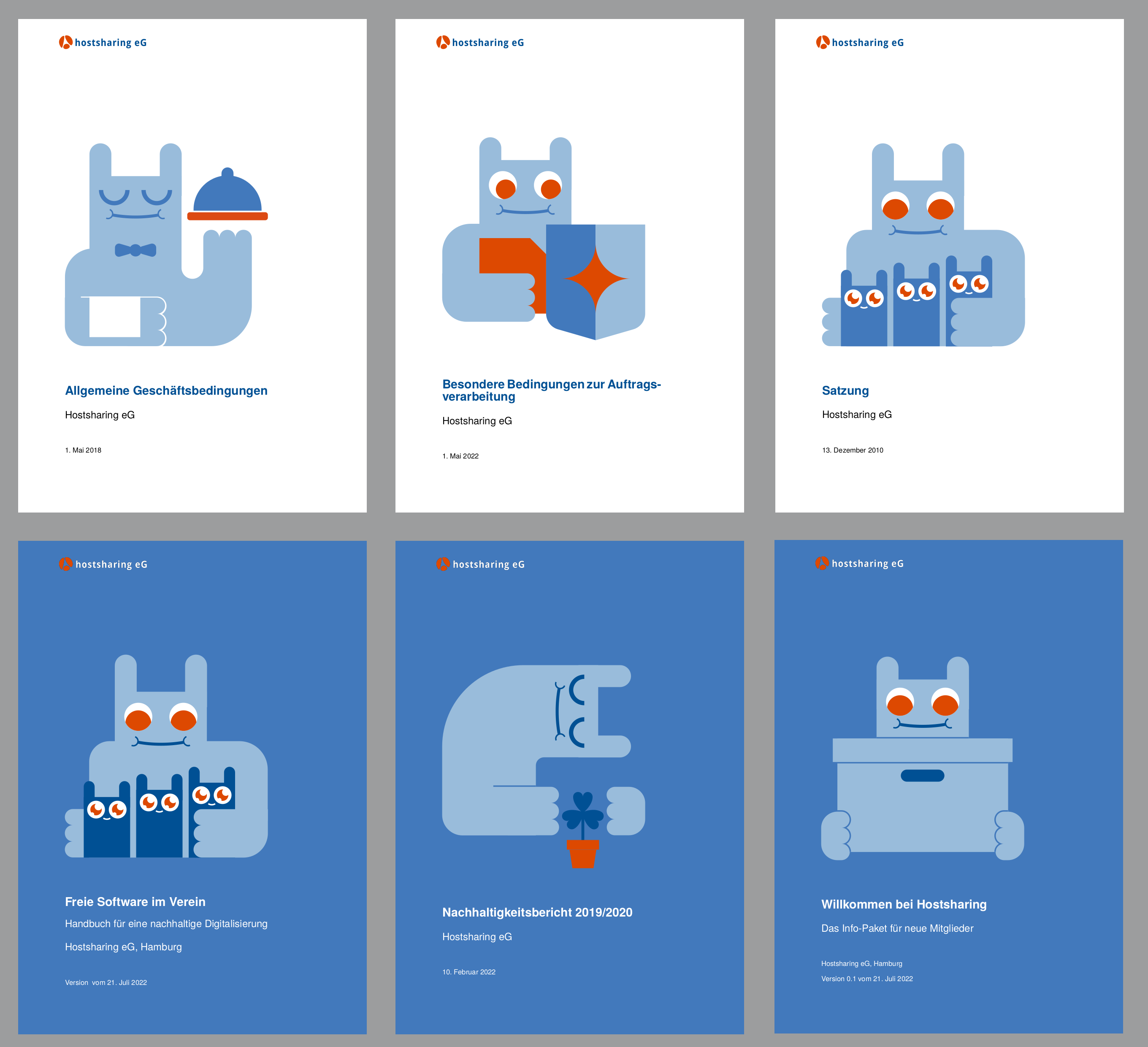
Task: Click 'Das Info-Paket für neue Mitglieder' subtitle
Action: coord(897,928)
